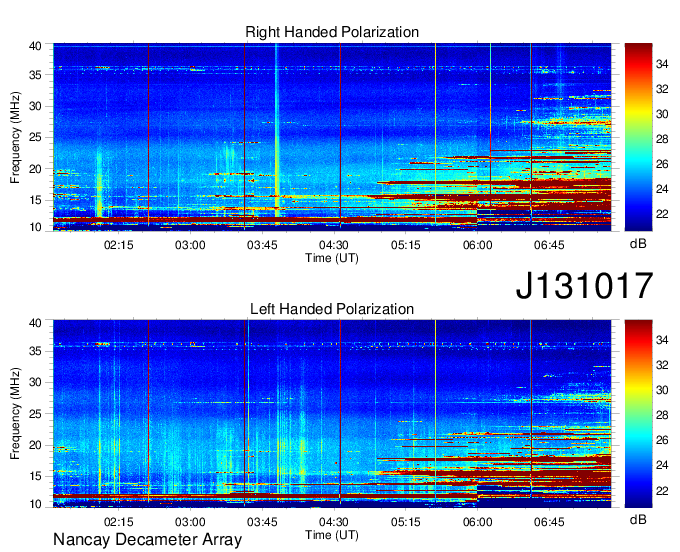Click the 22 dB mark on the Right Handed colorbar
This screenshot has height=552, width=680.
[x=662, y=214]
